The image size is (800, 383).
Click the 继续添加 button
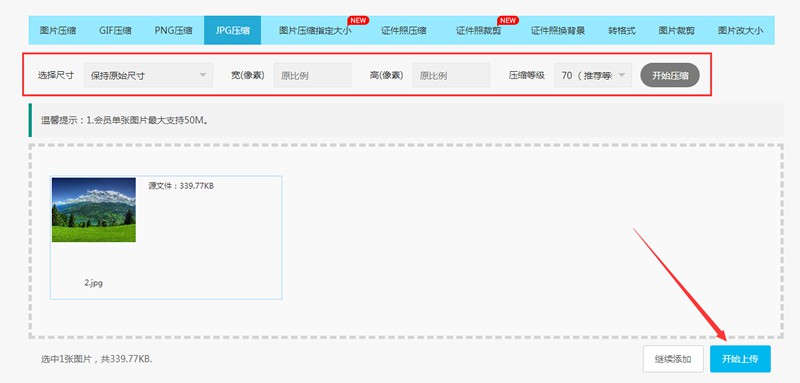(x=673, y=359)
